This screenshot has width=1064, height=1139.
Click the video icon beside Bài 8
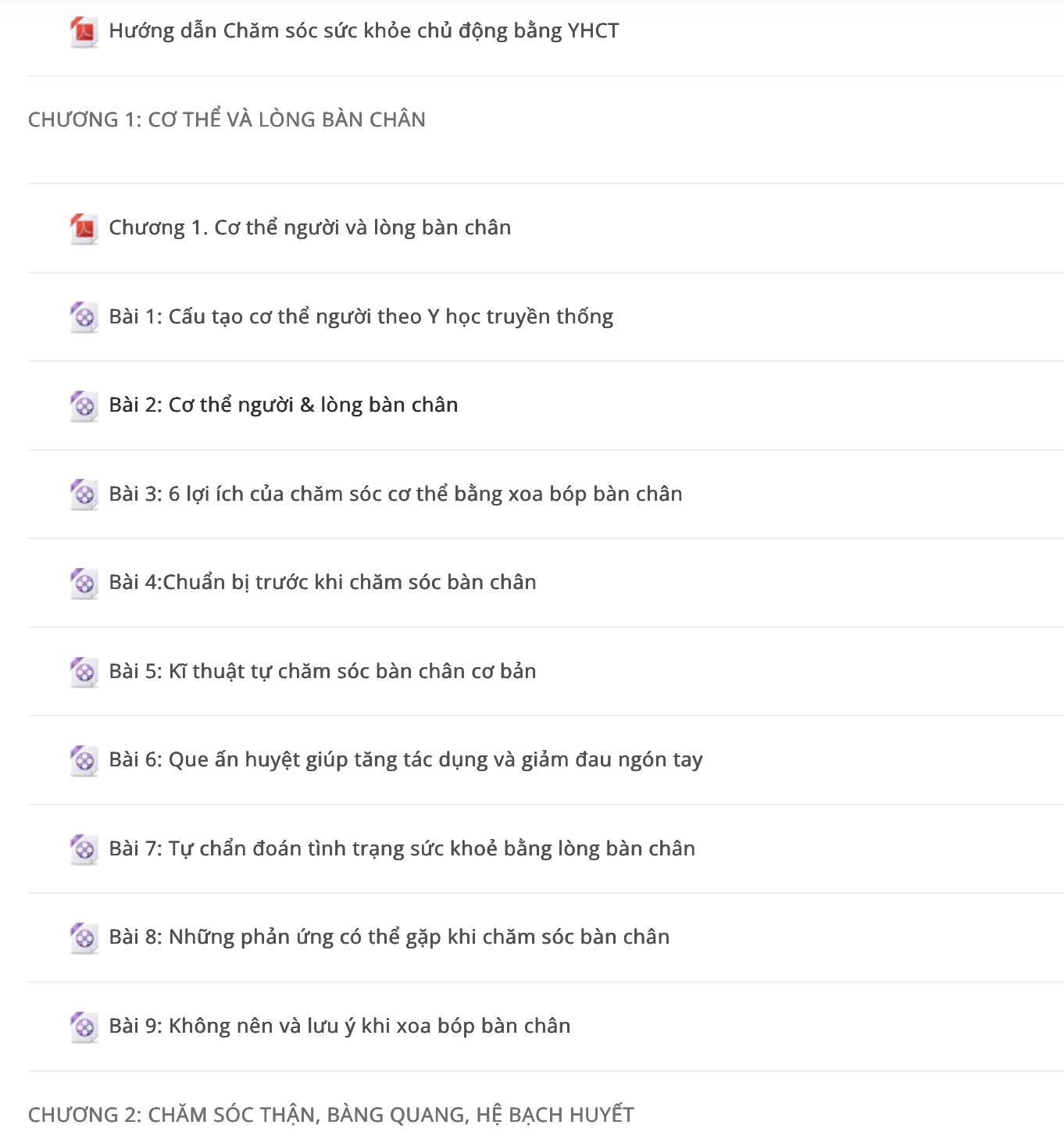[84, 938]
